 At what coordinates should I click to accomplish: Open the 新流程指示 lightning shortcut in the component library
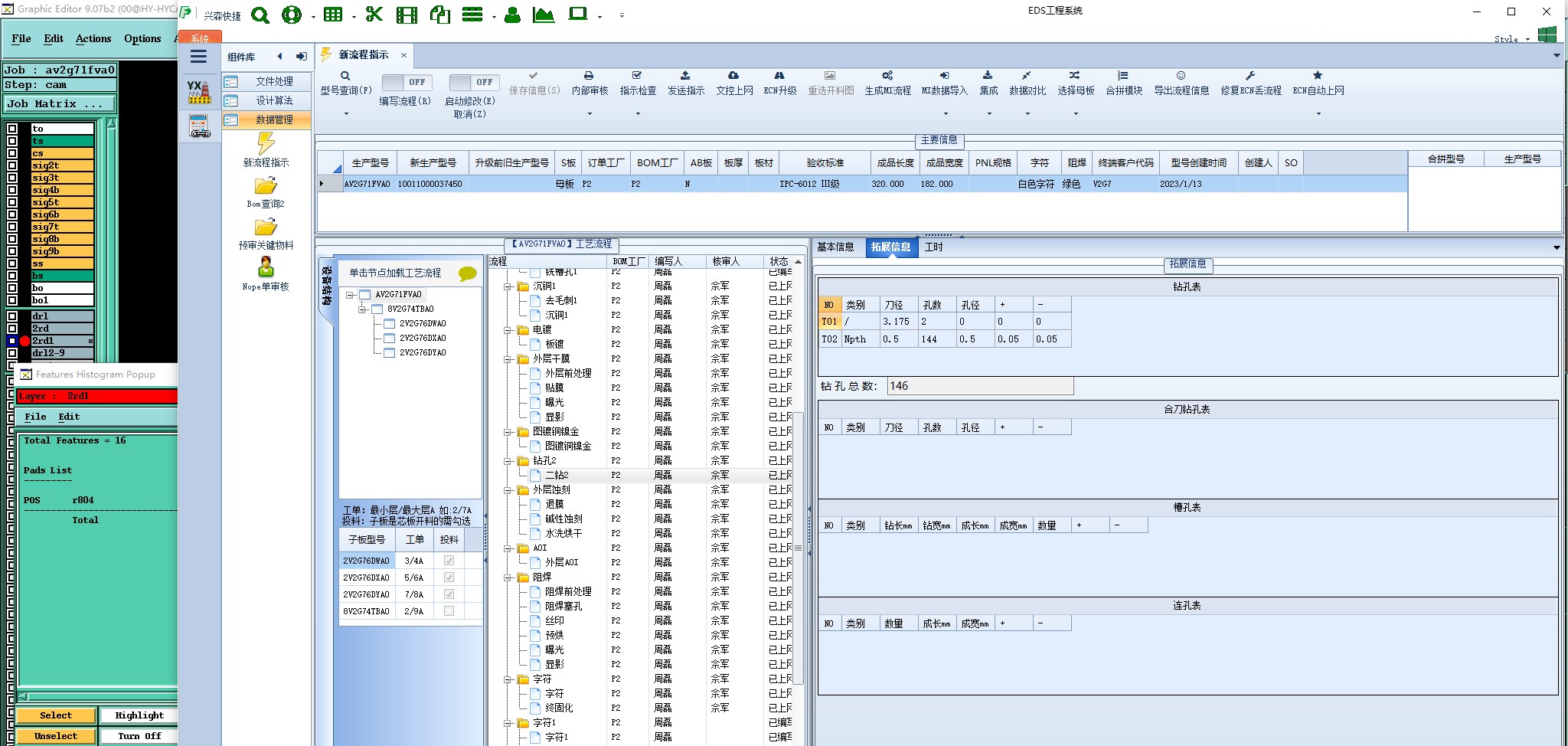tap(266, 150)
